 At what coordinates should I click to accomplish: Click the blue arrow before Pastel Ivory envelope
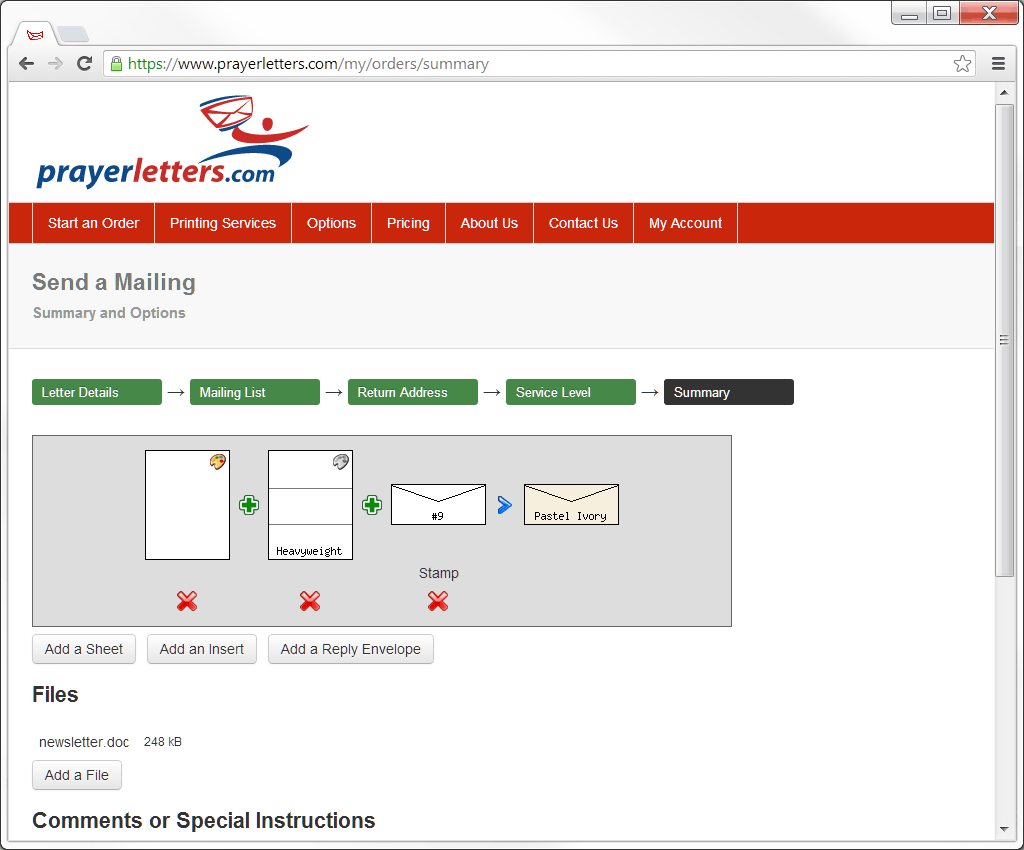[504, 505]
